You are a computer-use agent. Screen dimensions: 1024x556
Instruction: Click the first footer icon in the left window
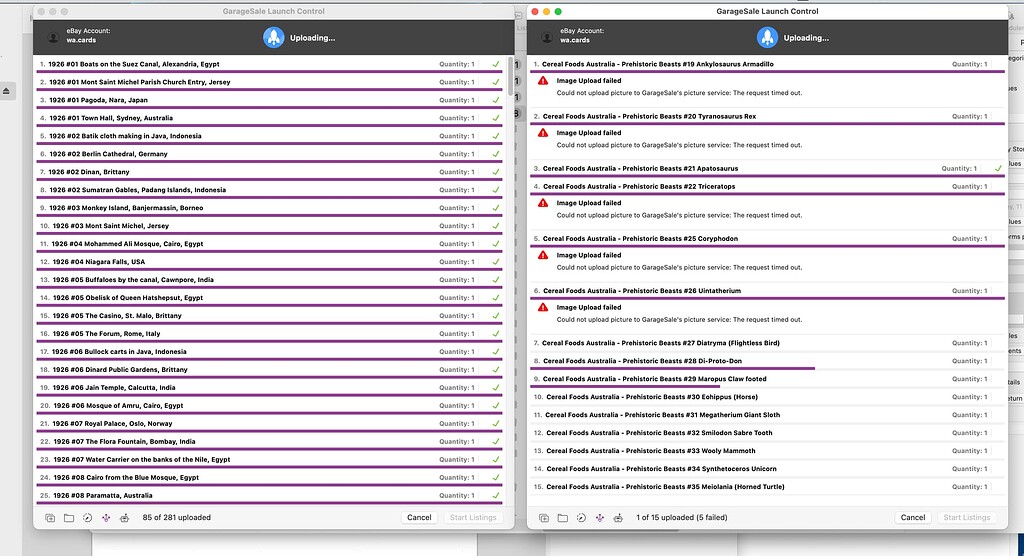pyautogui.click(x=50, y=518)
